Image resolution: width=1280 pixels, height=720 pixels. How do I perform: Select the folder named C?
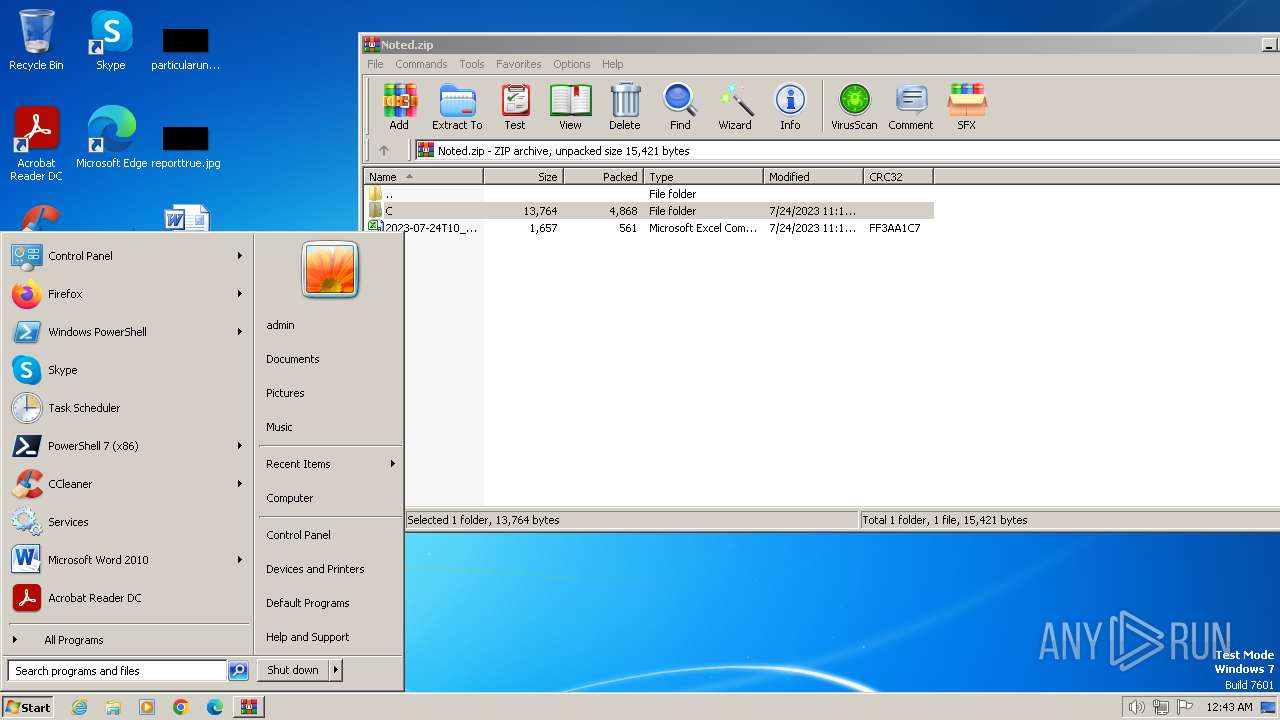coord(649,211)
